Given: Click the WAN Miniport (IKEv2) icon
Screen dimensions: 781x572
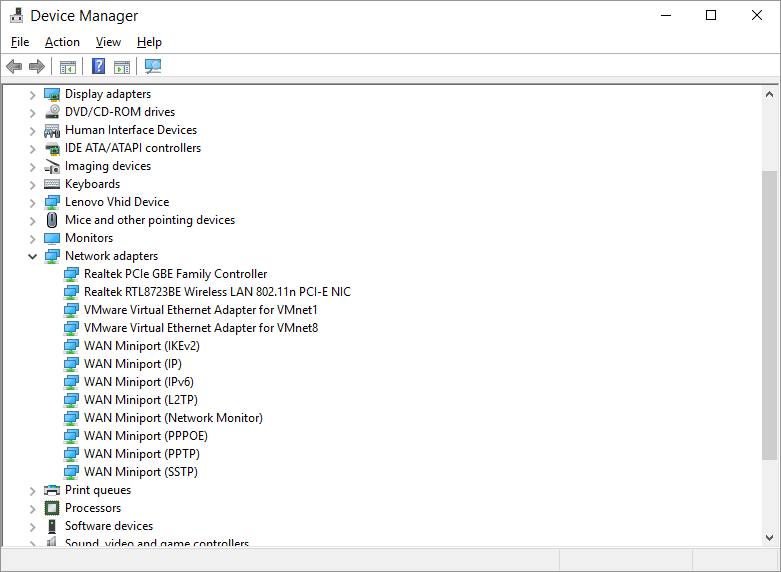Looking at the screenshot, I should (71, 346).
